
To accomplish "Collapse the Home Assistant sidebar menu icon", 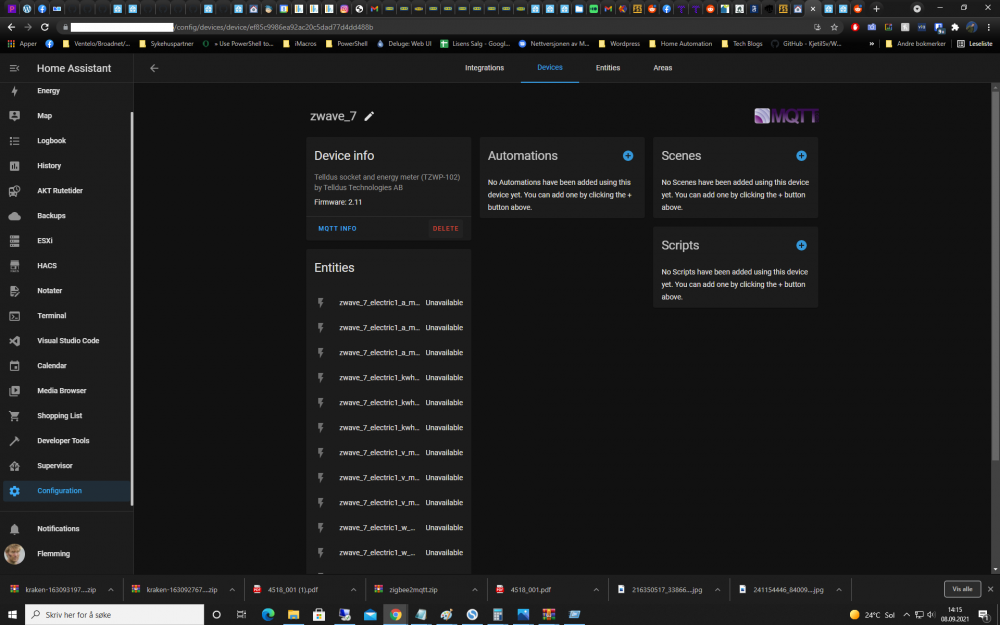I will (14, 68).
